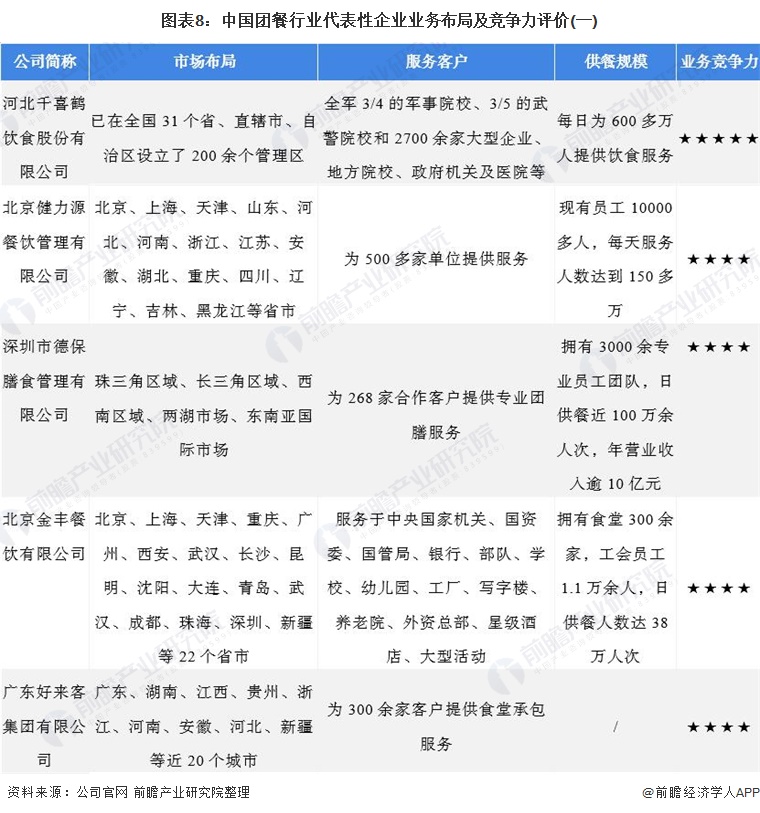Viewport: 760px width, 813px height.
Task: Click the source note 资料来源：公司官网
Action: point(129,792)
